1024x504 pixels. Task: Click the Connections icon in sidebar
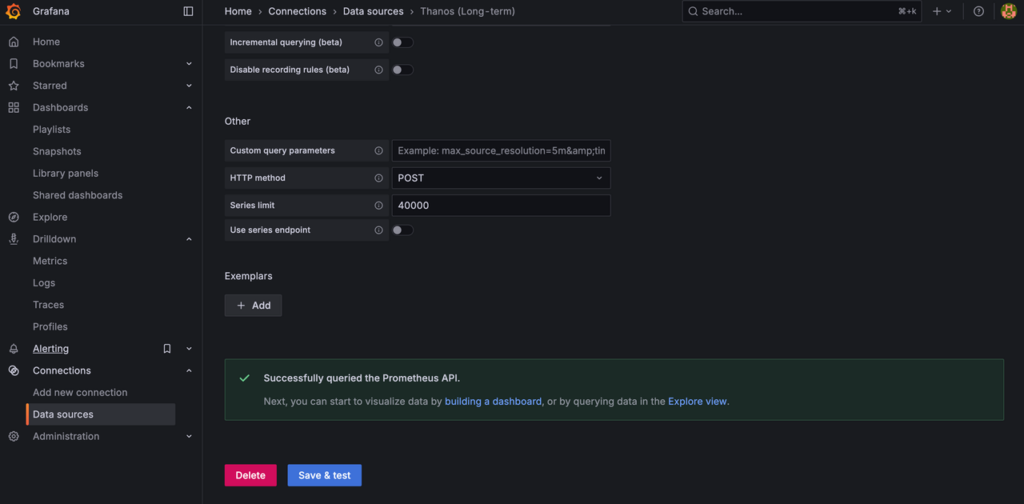pos(13,371)
